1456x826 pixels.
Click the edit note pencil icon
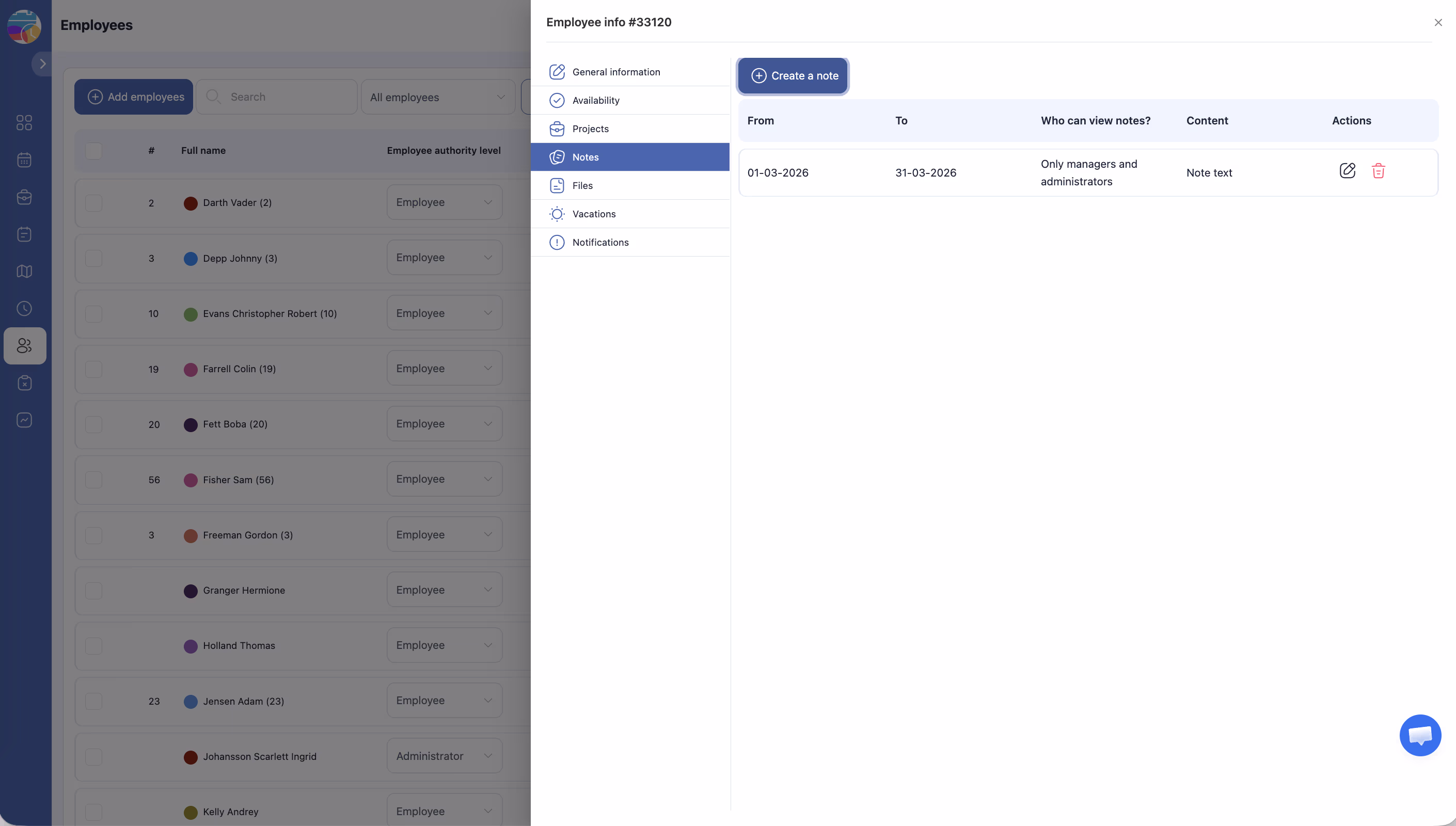click(x=1347, y=171)
